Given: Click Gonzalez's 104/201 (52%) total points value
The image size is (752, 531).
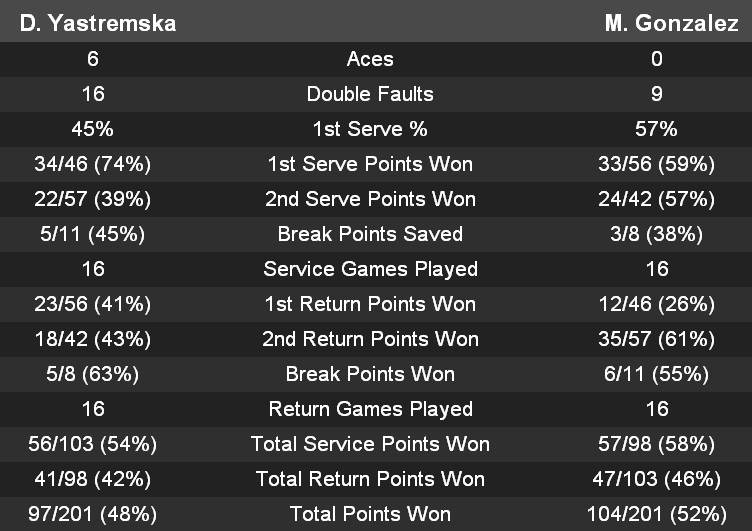Looking at the screenshot, I should tap(657, 514).
